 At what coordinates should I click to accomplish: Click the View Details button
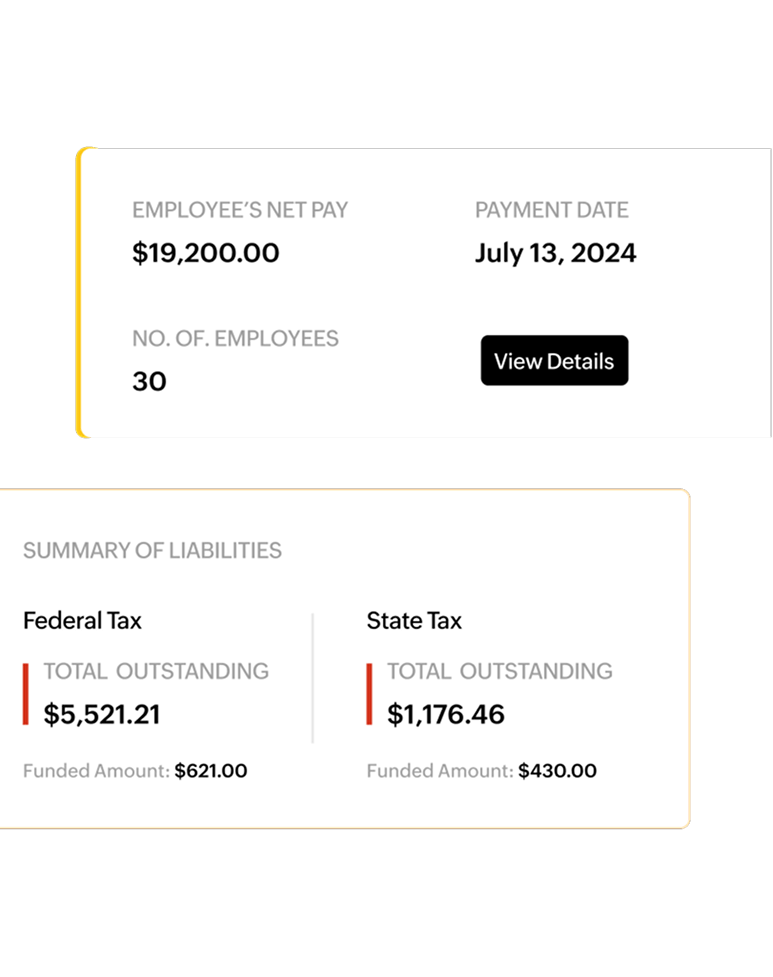click(554, 361)
